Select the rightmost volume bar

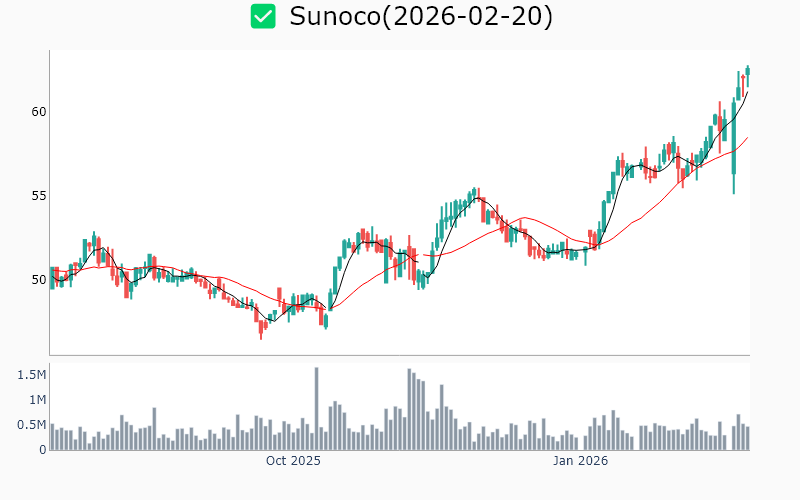click(747, 437)
